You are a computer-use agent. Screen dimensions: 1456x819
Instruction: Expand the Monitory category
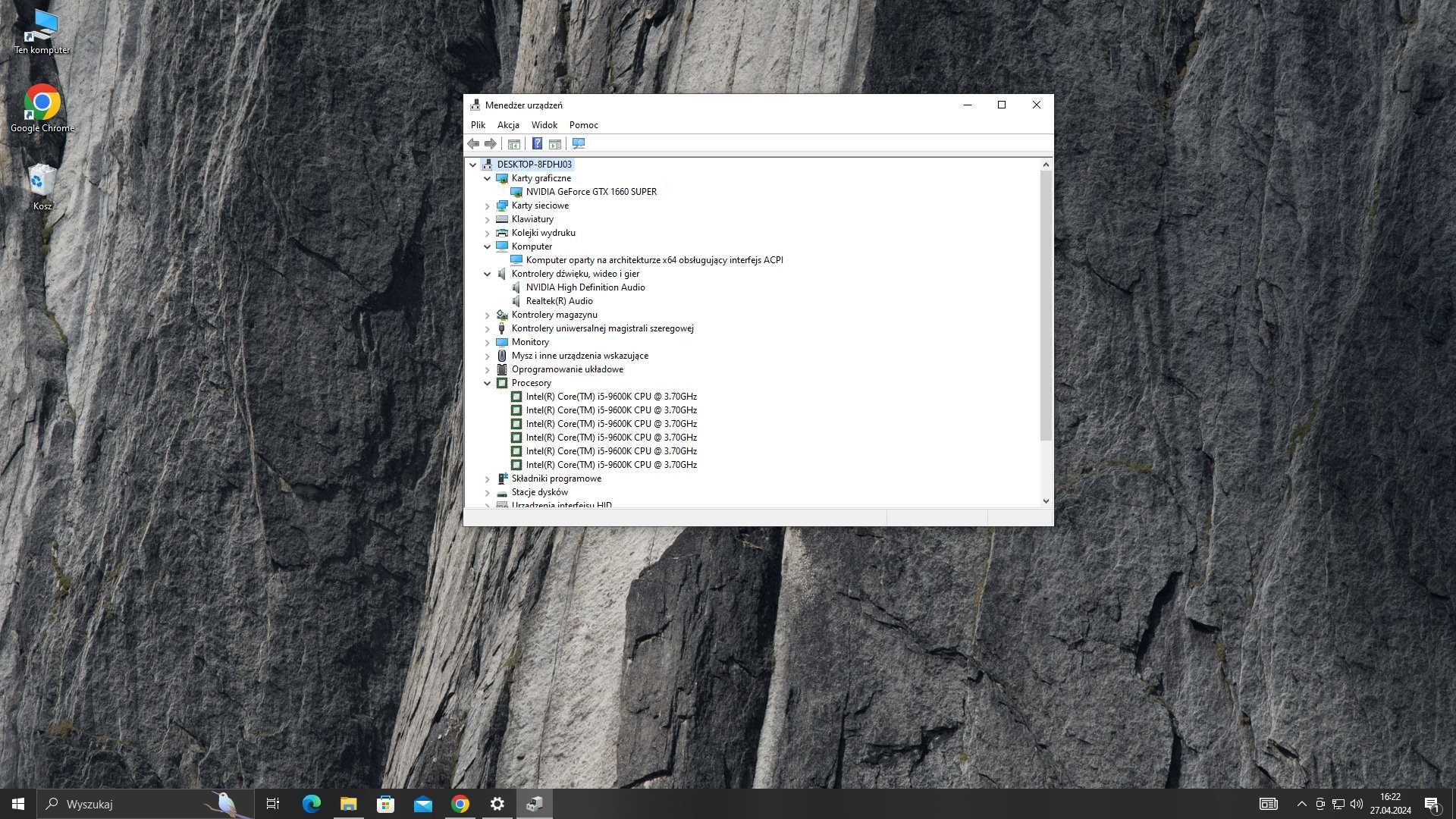point(487,342)
